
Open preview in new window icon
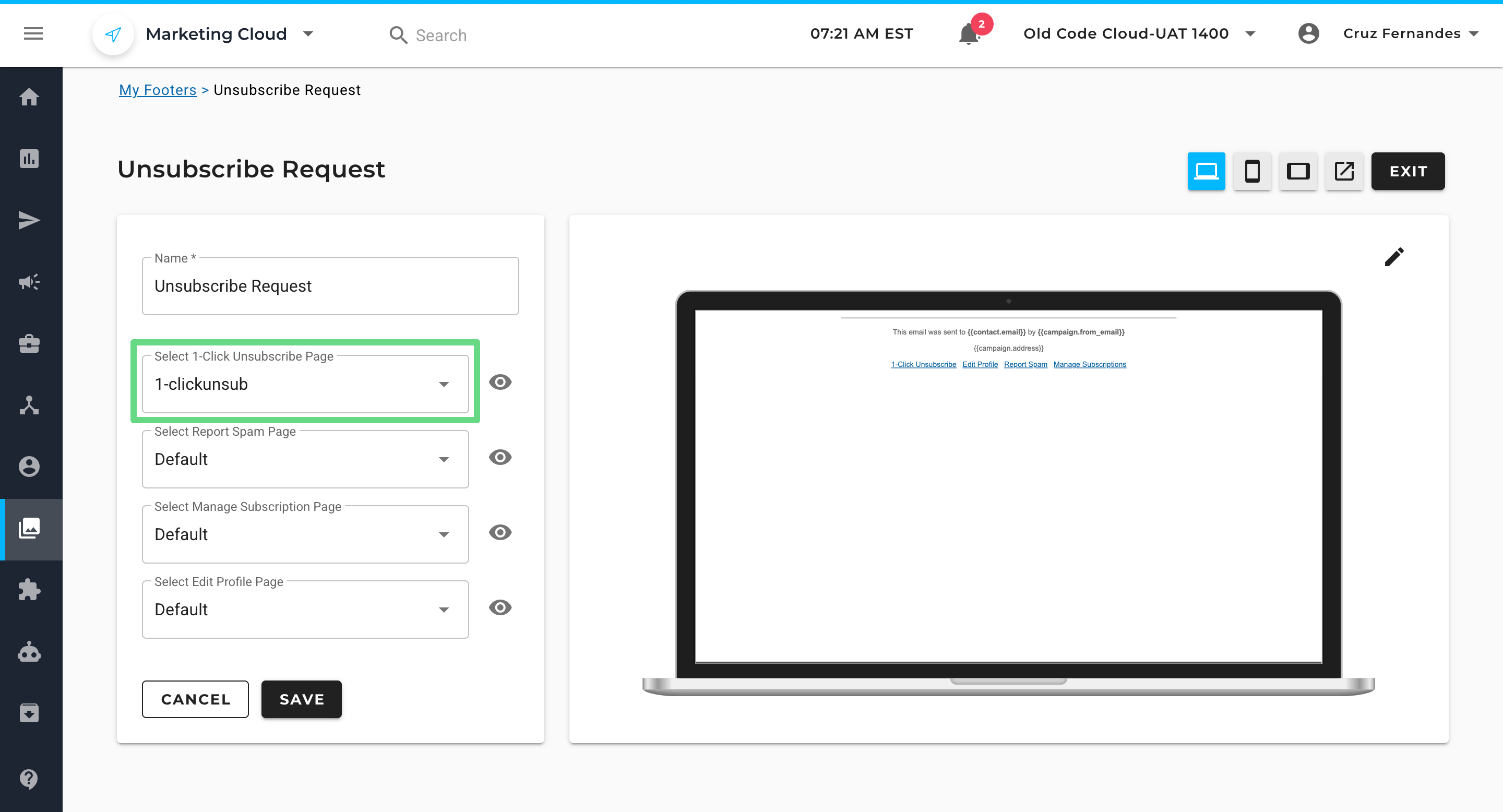[1344, 171]
